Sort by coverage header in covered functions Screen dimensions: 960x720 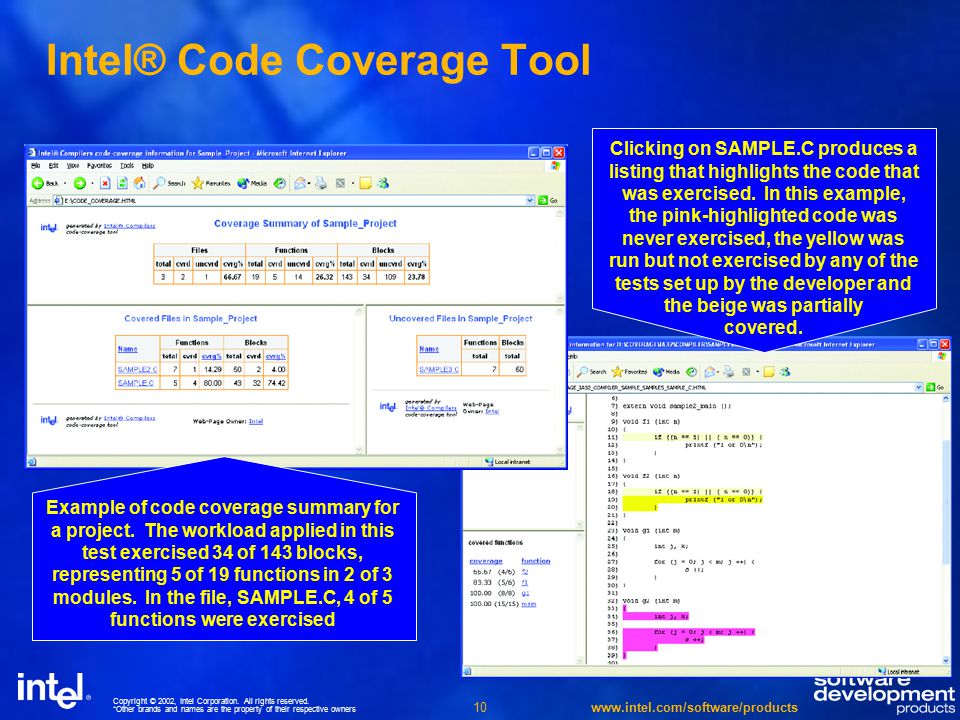pos(486,561)
